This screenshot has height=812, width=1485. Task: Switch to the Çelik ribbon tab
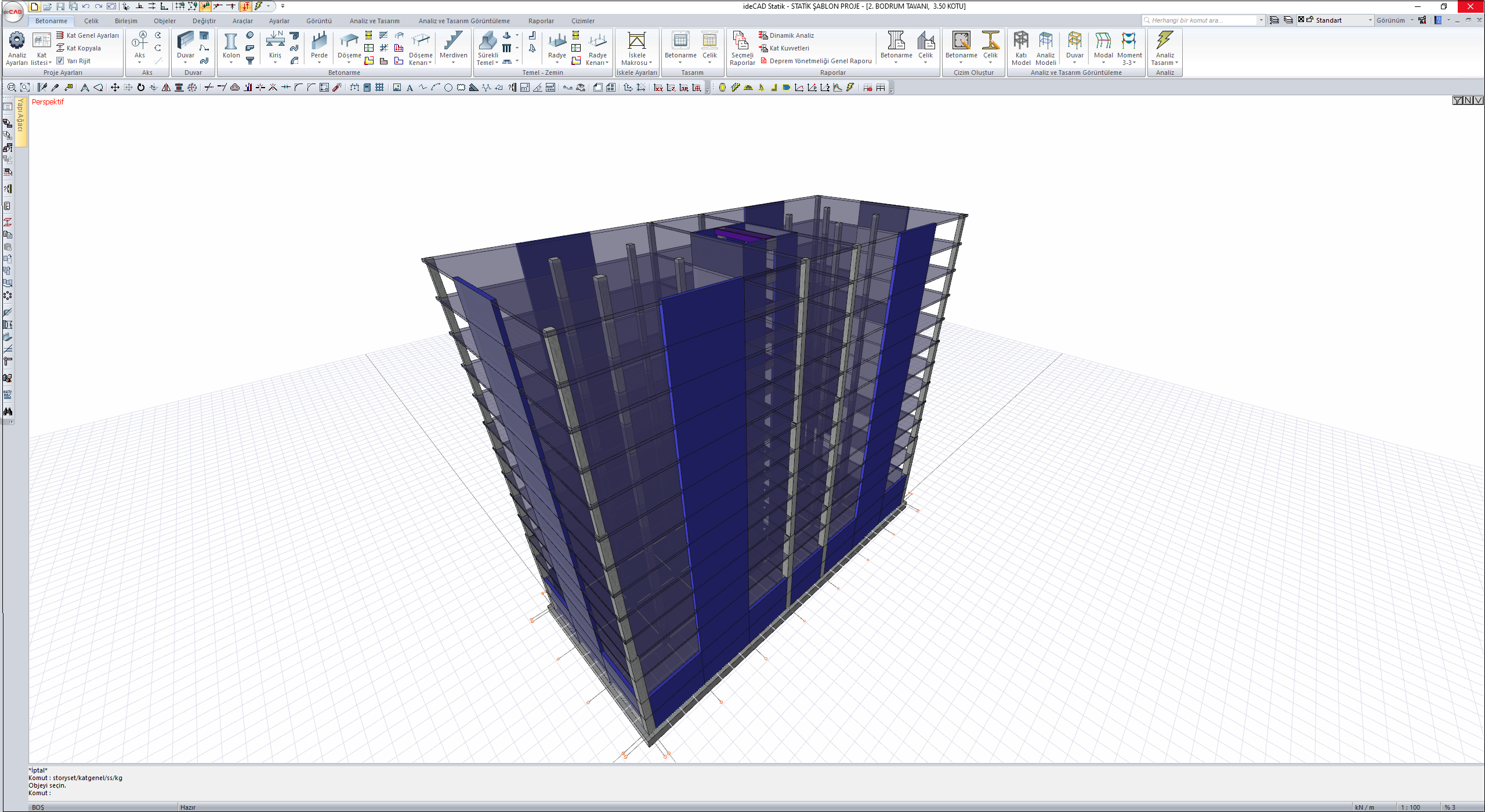click(x=91, y=21)
